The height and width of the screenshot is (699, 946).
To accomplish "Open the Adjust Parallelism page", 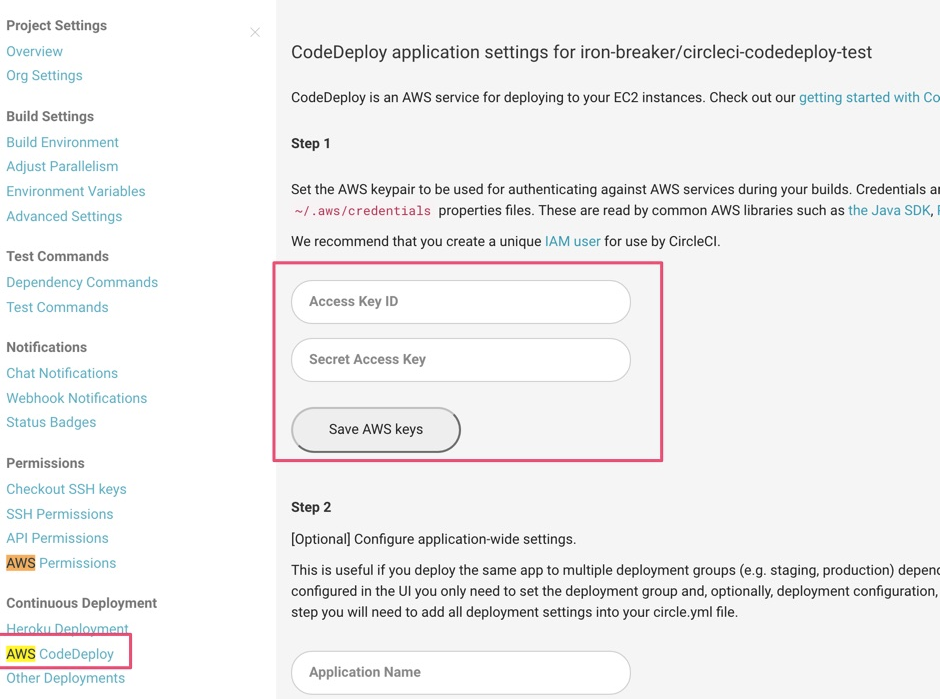I will (x=63, y=166).
